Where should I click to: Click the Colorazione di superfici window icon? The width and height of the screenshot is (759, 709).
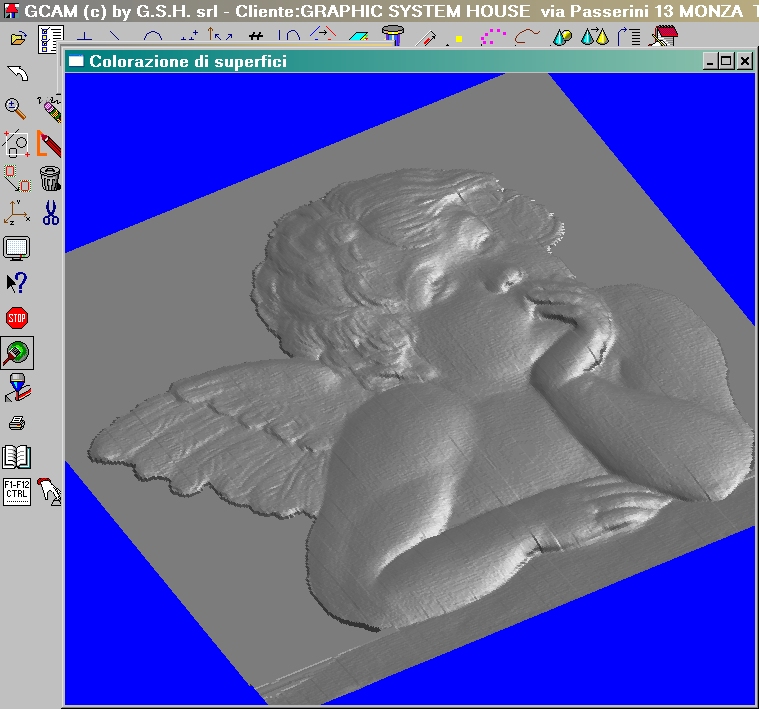point(76,61)
